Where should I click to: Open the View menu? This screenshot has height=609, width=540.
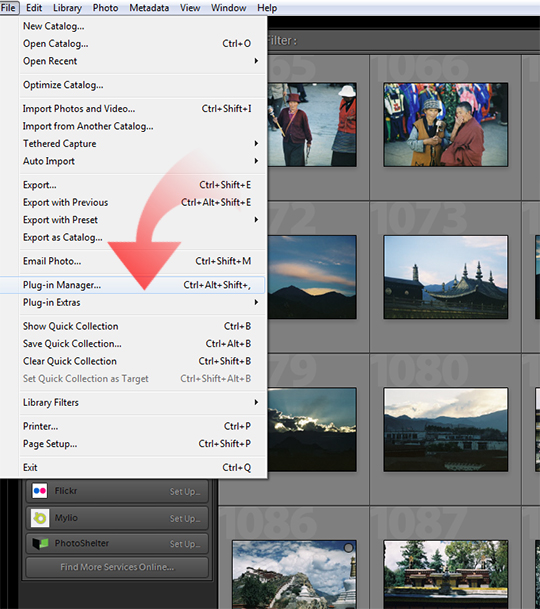coord(190,8)
